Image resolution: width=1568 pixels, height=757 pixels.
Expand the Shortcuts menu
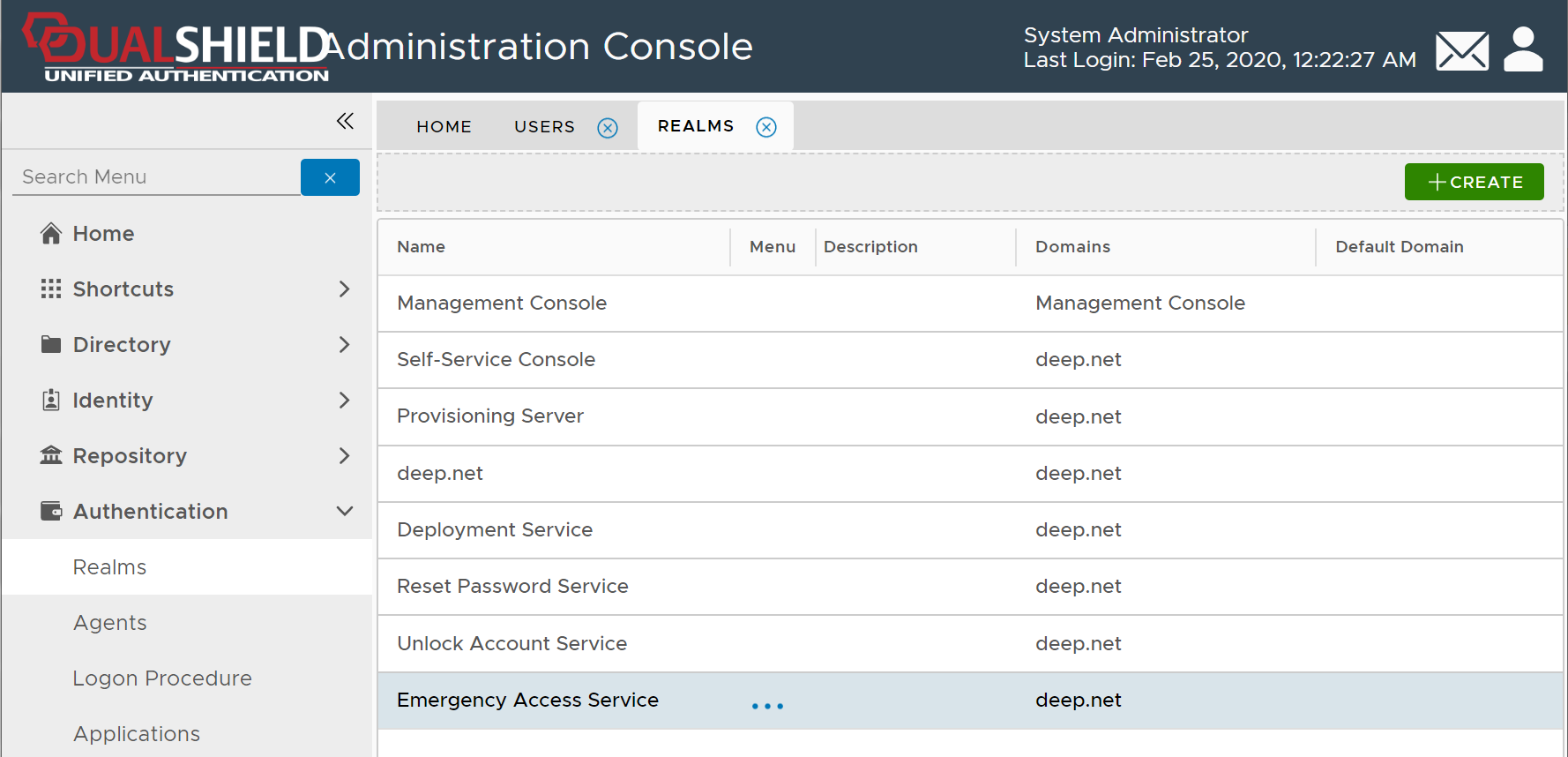[344, 289]
